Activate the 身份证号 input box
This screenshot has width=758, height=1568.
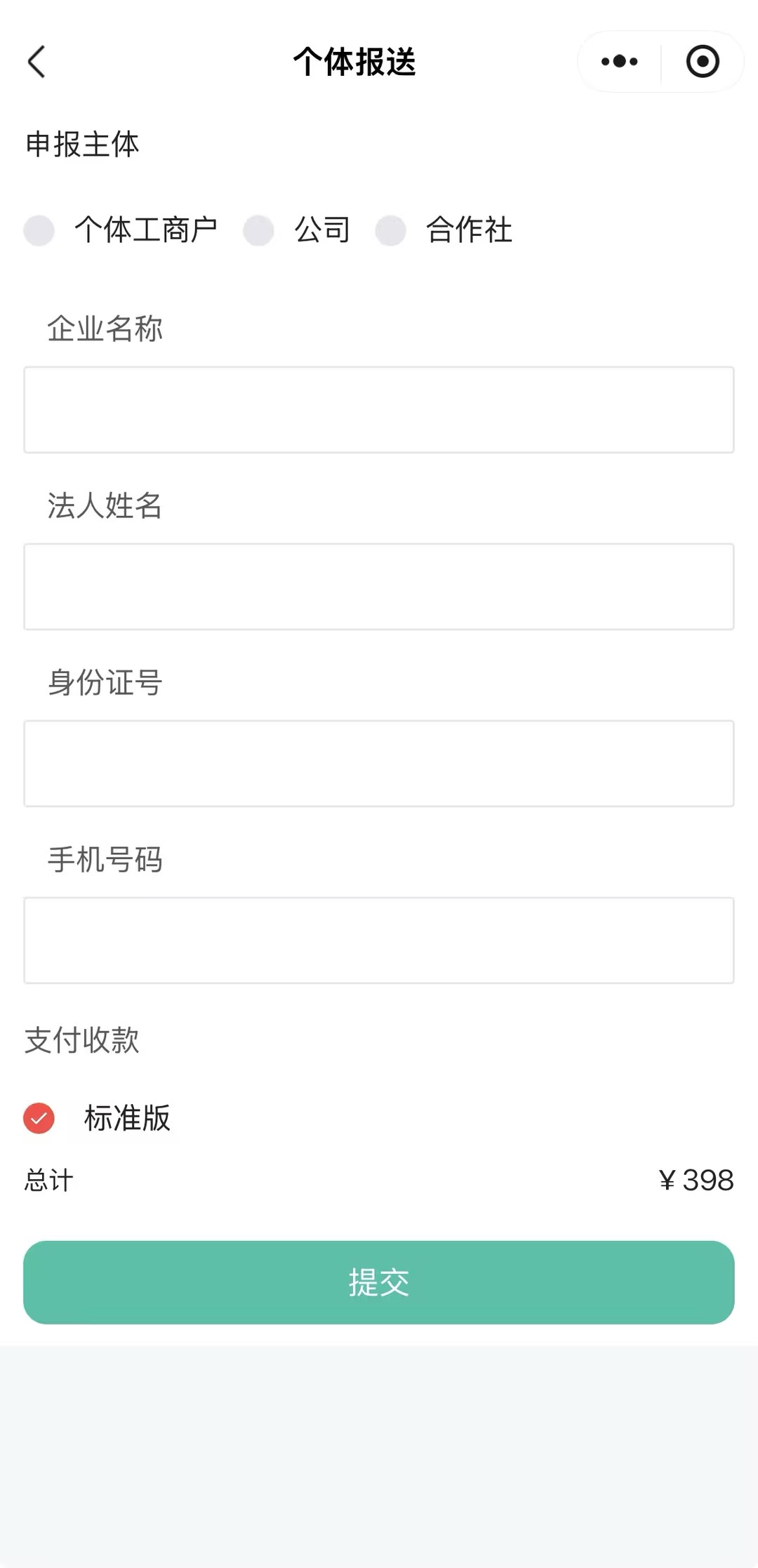(x=379, y=764)
